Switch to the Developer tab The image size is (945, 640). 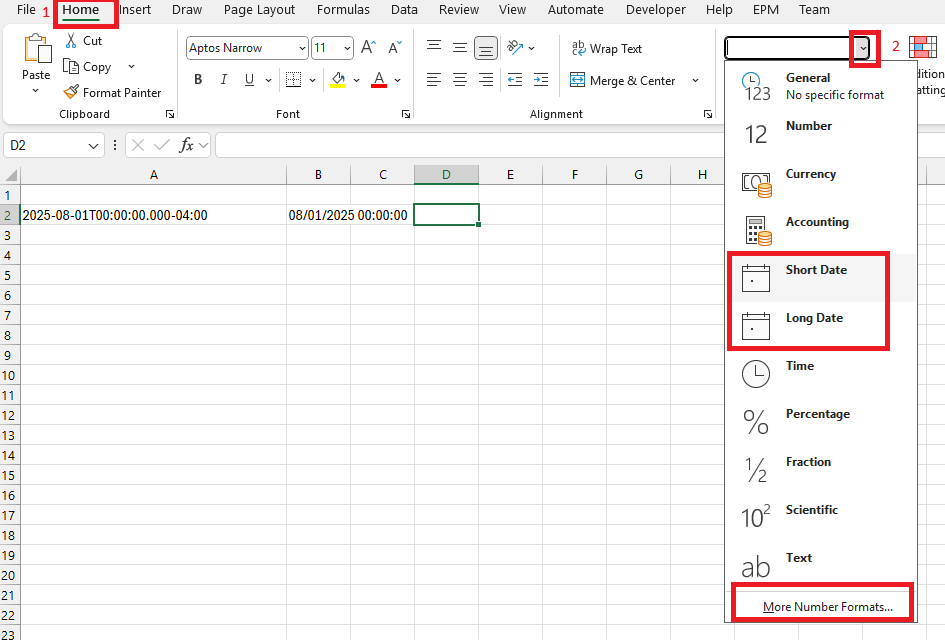point(656,10)
